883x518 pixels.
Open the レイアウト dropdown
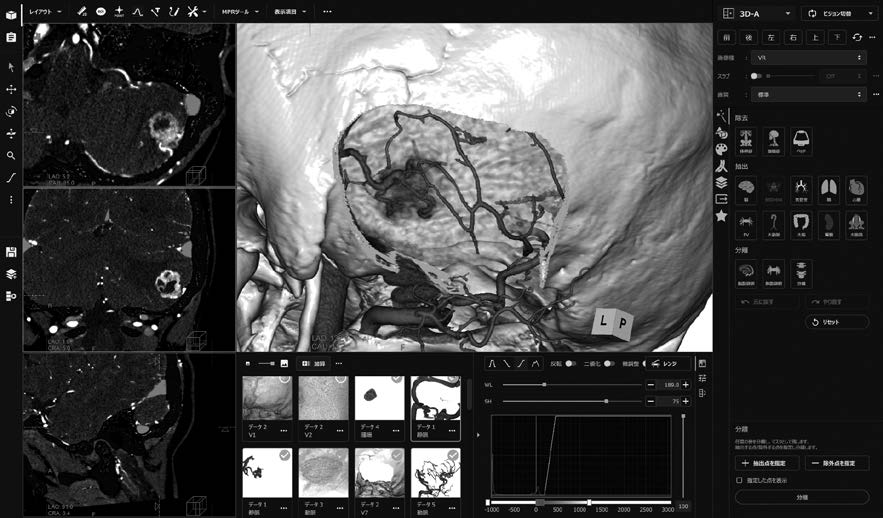point(45,11)
